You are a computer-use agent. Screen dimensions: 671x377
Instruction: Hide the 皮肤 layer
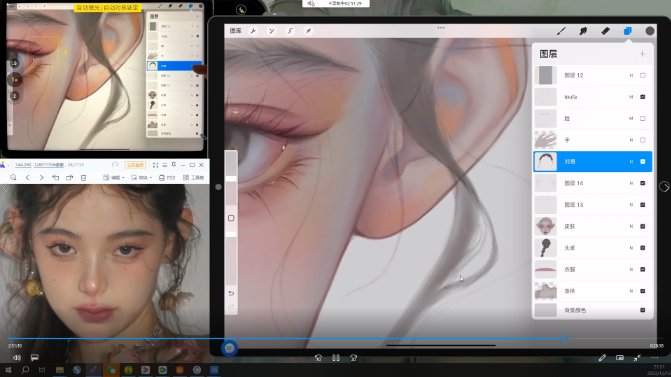point(643,226)
